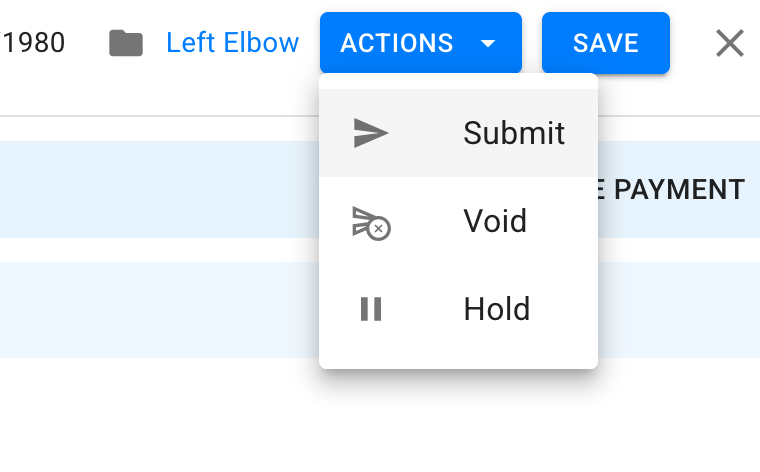Click the ACTIONS button label
This screenshot has width=760, height=472.
pyautogui.click(x=396, y=43)
